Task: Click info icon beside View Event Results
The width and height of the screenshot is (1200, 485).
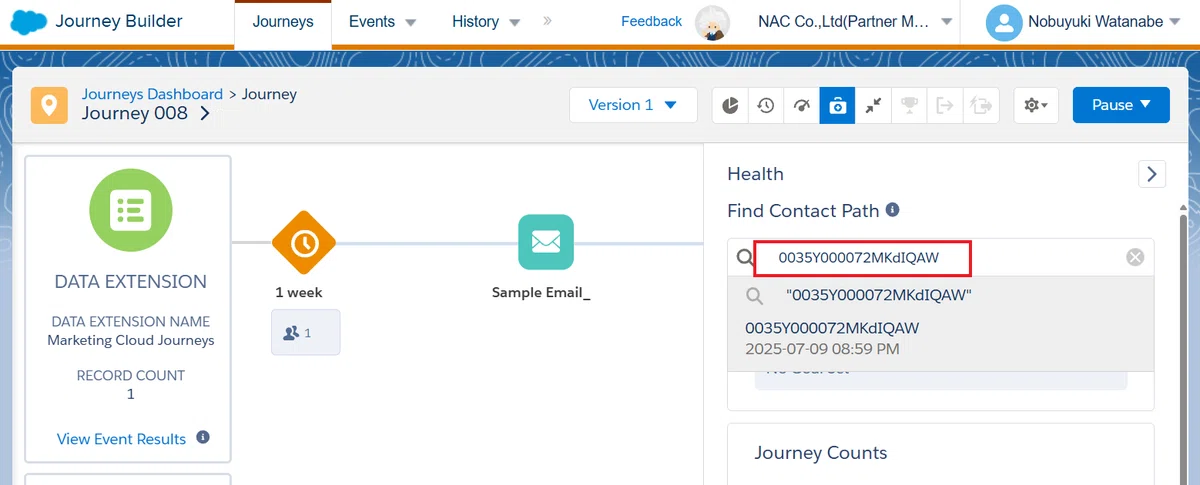Action: (203, 437)
